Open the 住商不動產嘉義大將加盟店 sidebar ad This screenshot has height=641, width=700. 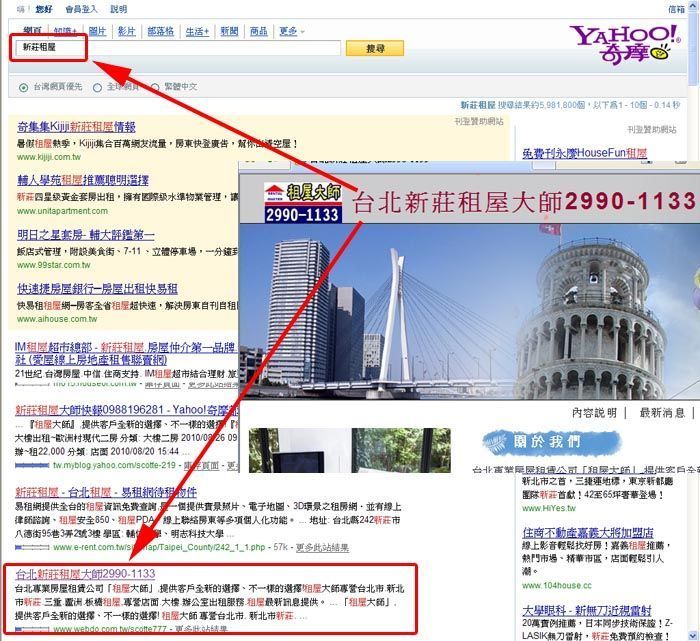[588, 533]
